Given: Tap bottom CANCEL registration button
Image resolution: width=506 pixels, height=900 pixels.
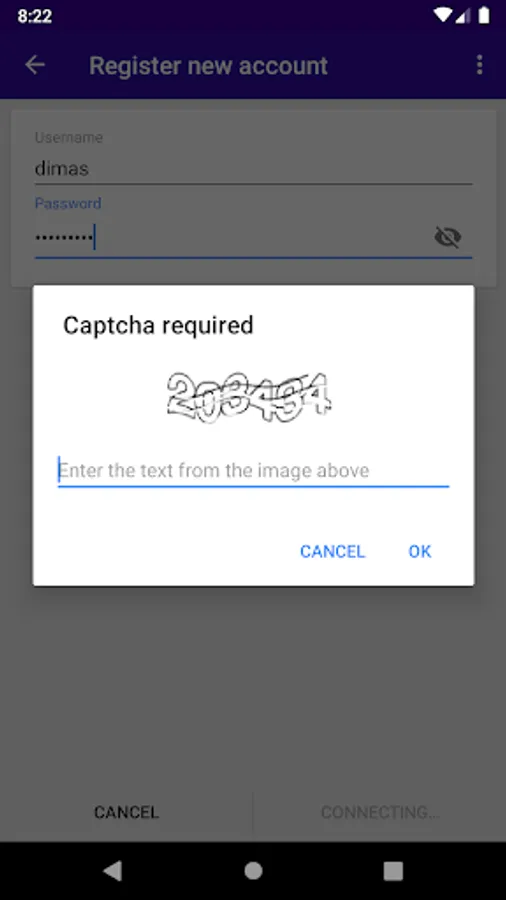Looking at the screenshot, I should point(126,812).
